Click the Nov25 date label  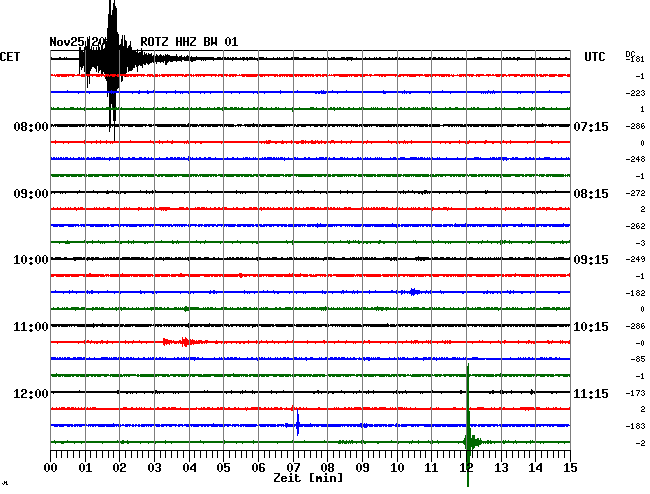coord(67,42)
